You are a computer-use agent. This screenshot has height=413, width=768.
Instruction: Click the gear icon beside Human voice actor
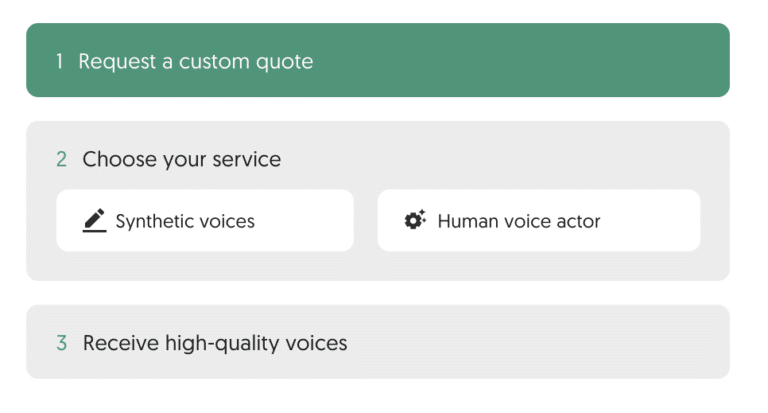point(415,220)
